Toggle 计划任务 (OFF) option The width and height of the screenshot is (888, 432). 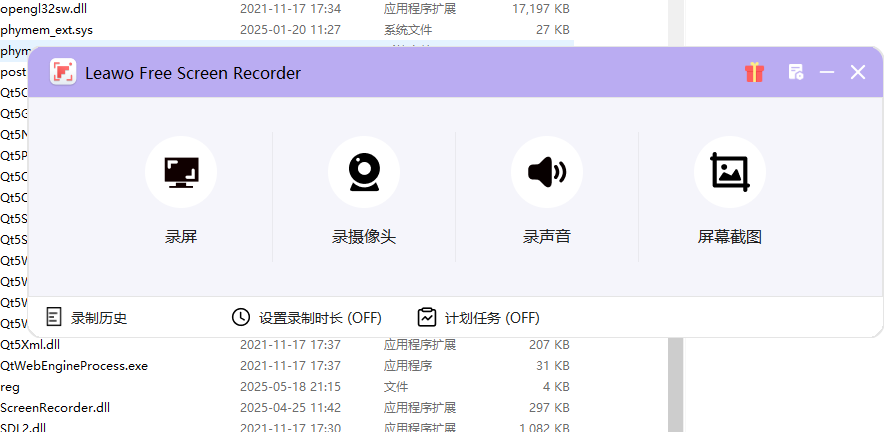492,318
